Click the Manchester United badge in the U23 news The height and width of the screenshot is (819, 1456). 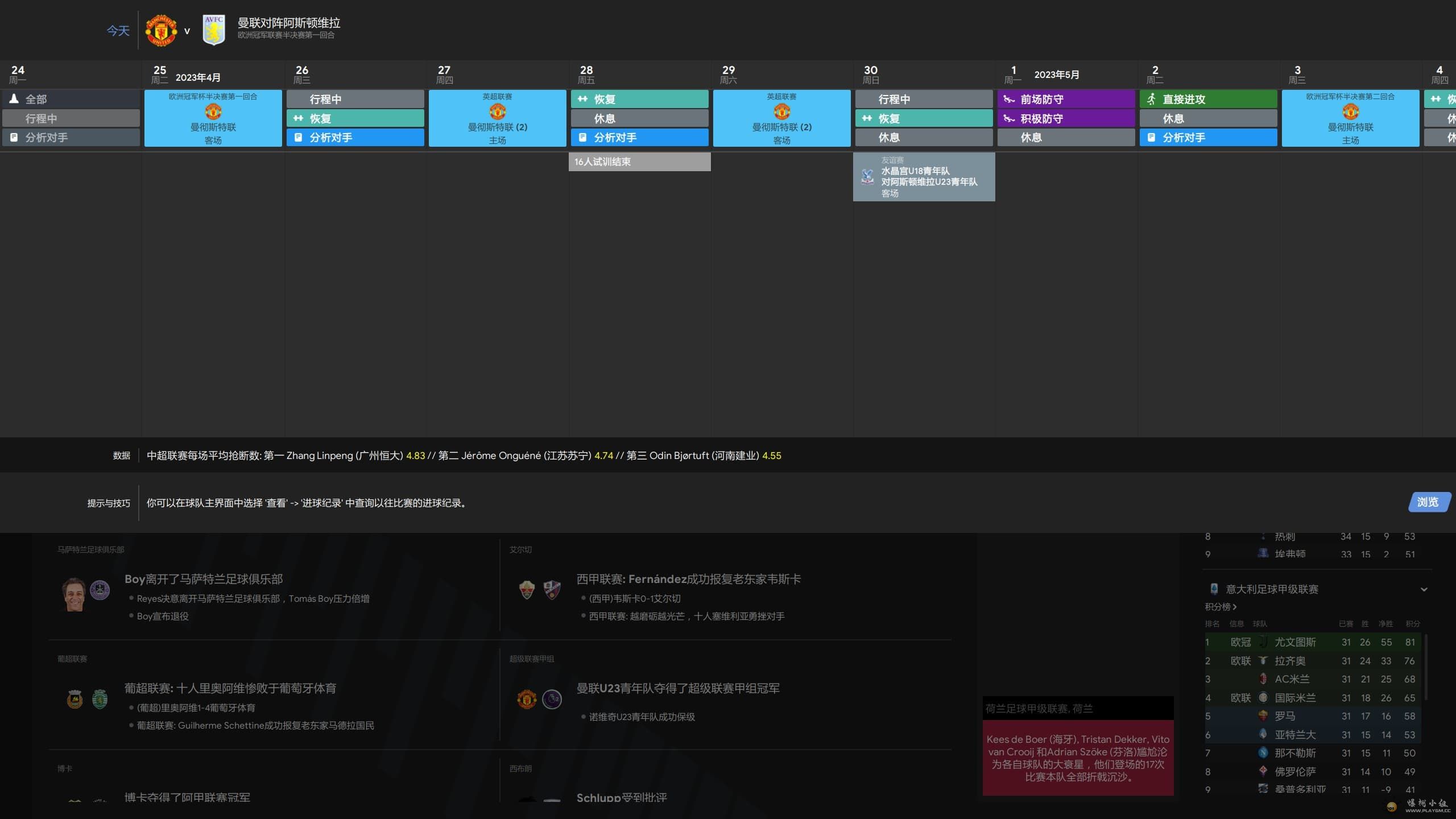tap(527, 699)
